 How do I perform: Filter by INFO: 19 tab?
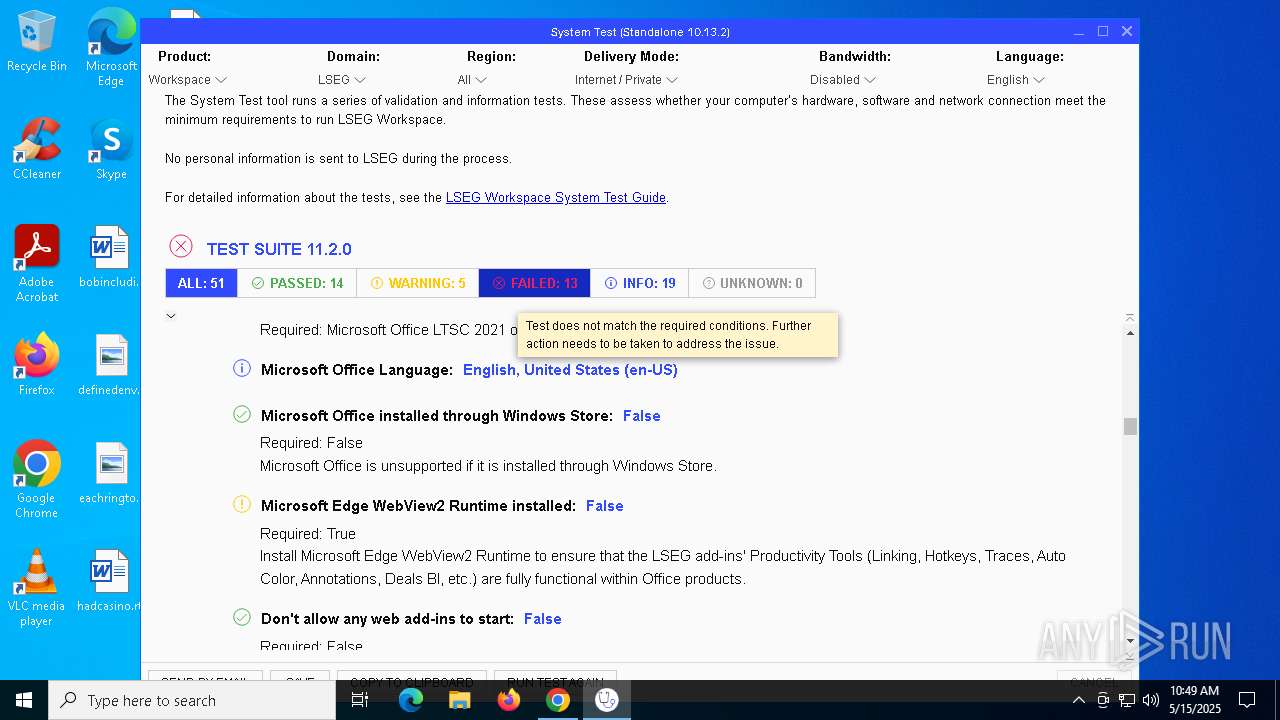coord(639,283)
